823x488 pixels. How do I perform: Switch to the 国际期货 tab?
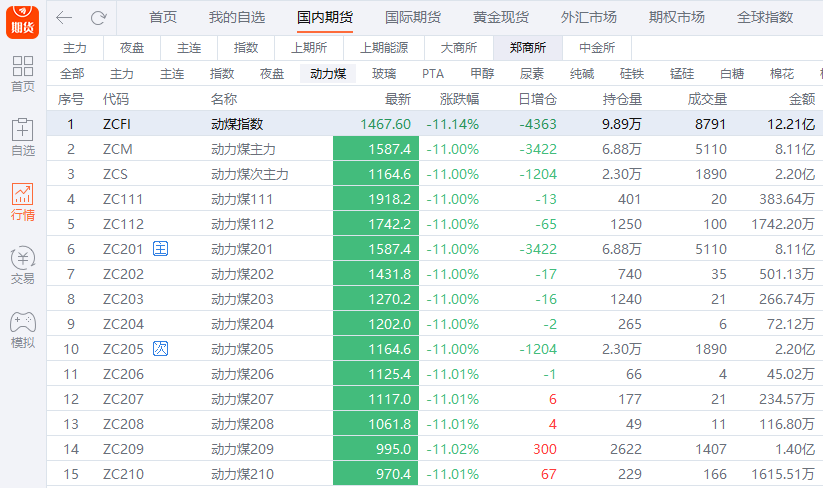(x=413, y=18)
